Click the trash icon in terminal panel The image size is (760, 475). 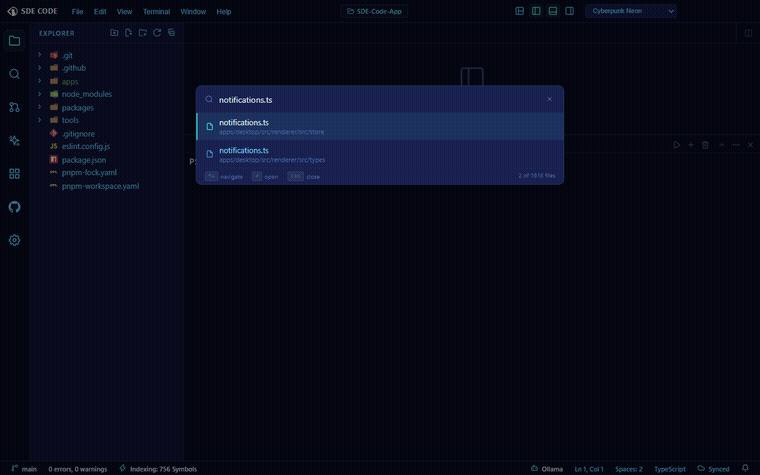(x=705, y=145)
